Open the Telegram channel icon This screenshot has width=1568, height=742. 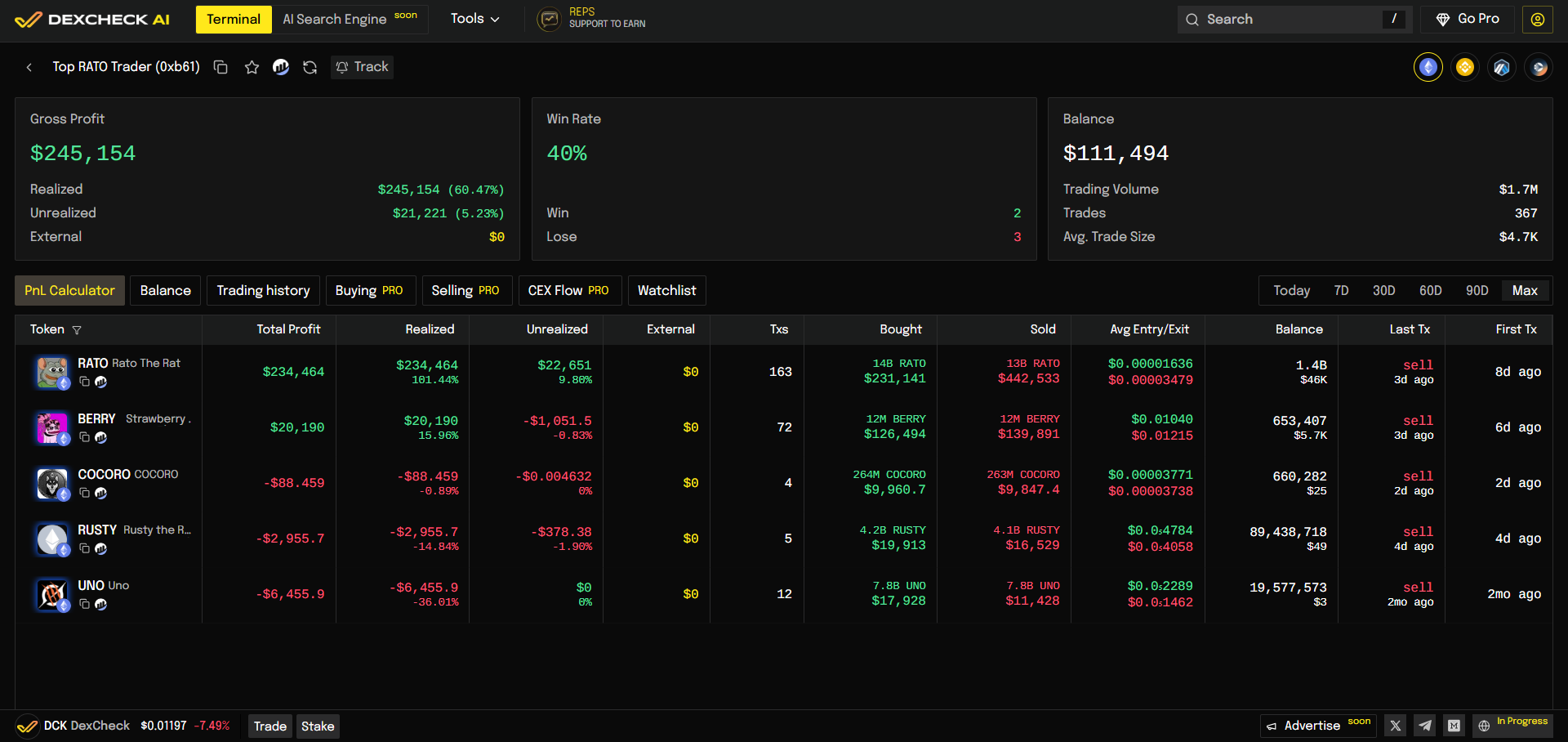[x=1425, y=726]
